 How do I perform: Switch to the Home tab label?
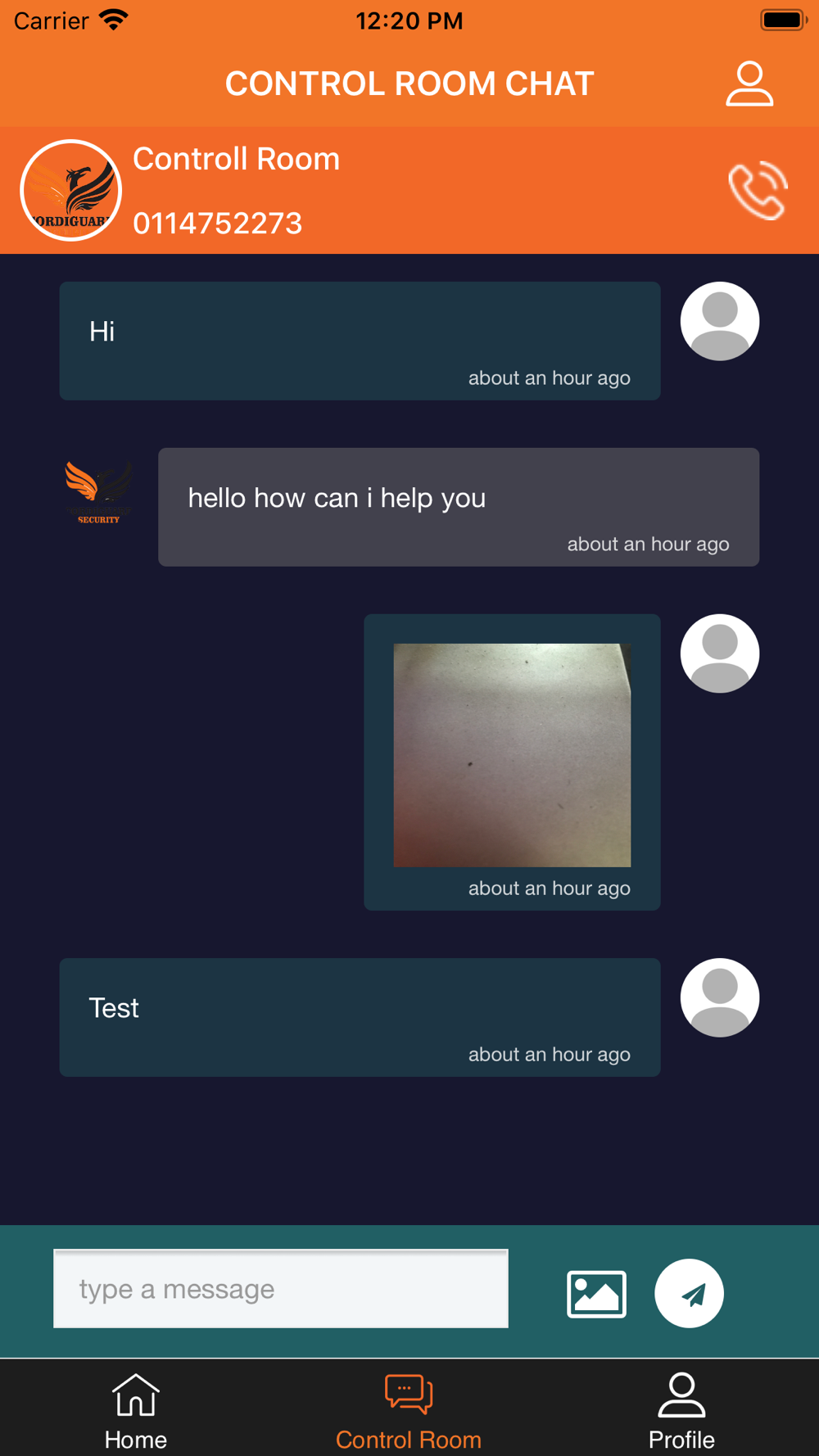(136, 1440)
